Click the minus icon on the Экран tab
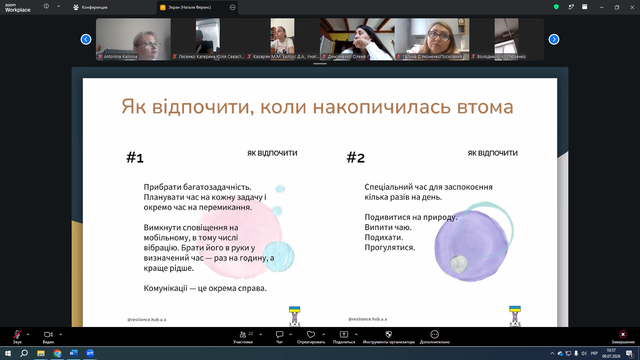Image resolution: width=640 pixels, height=360 pixels. tap(233, 7)
